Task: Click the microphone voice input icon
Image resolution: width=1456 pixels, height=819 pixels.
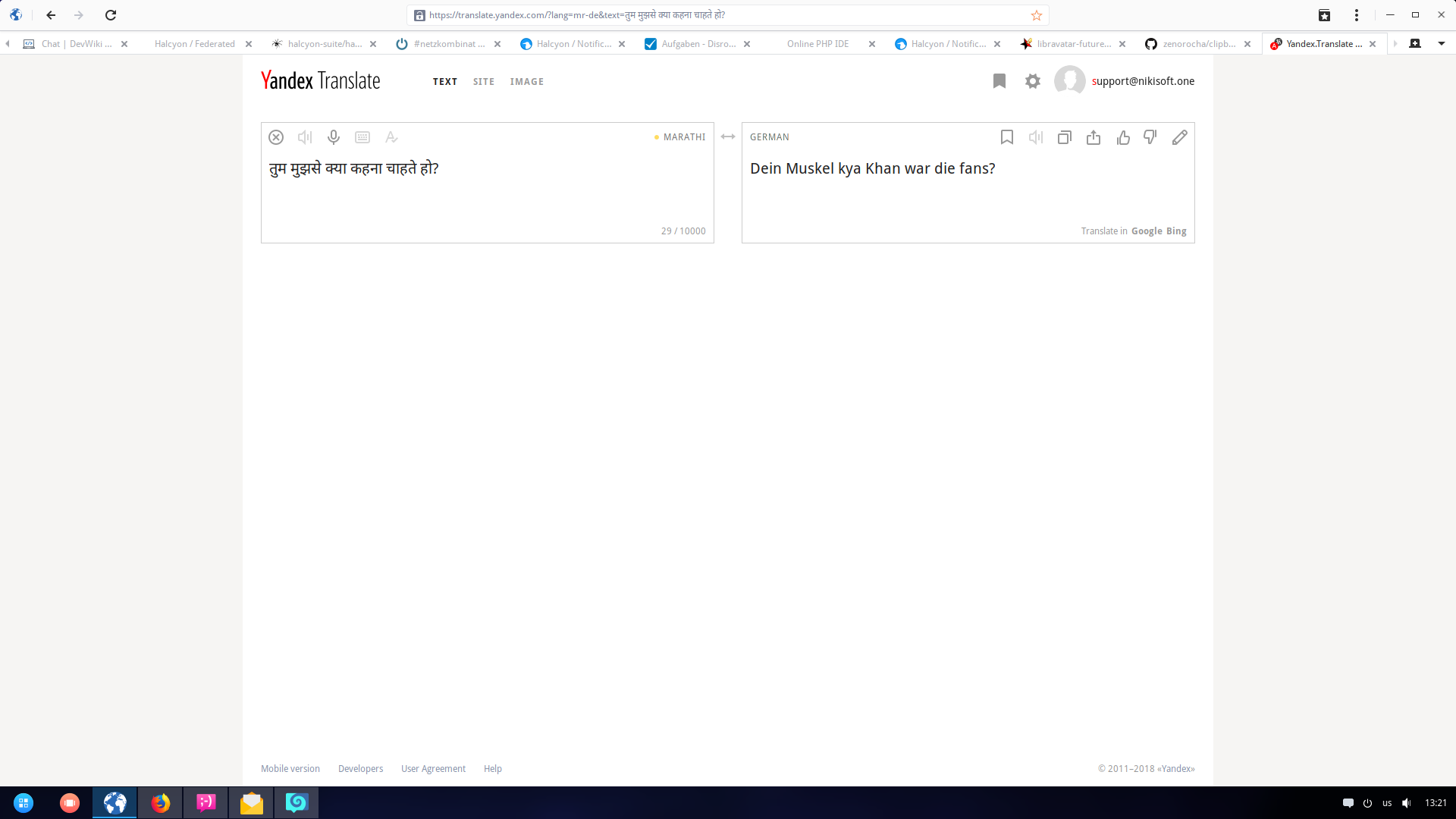Action: coord(334,137)
